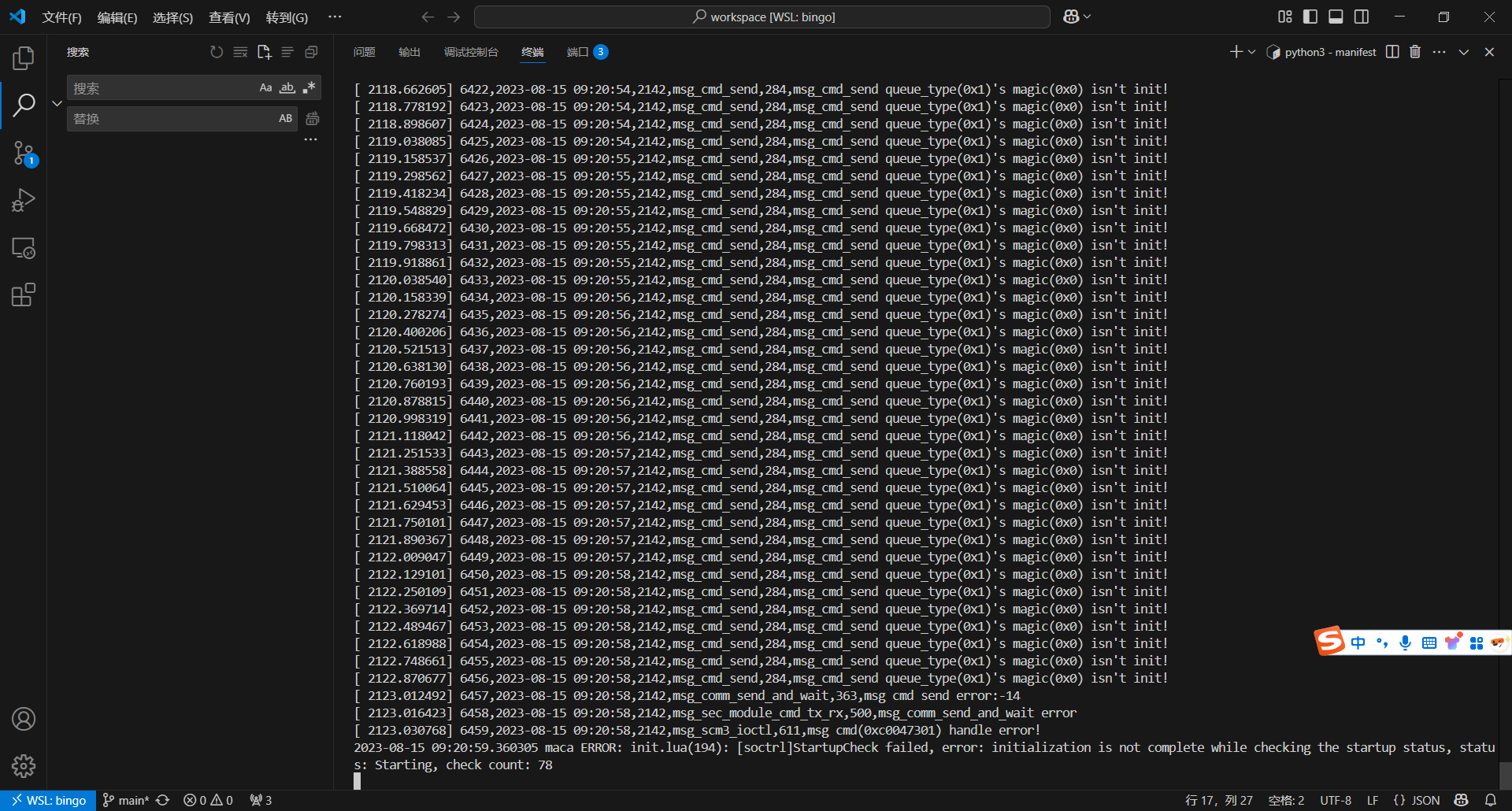The height and width of the screenshot is (811, 1512).
Task: Kill terminal with trash icon
Action: point(1415,52)
